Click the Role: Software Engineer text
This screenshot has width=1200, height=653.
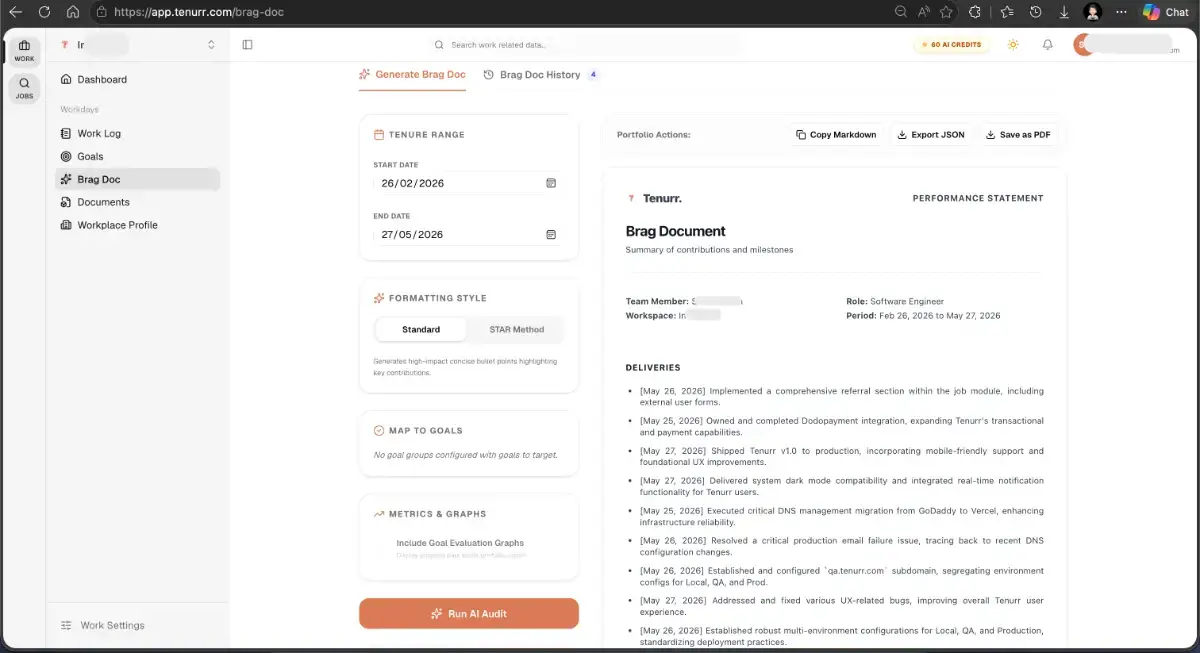tap(895, 301)
